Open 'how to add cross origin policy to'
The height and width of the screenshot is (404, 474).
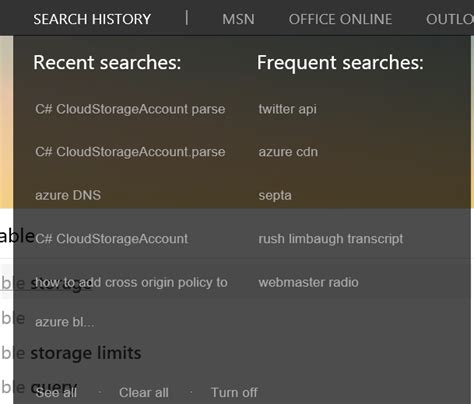[131, 282]
